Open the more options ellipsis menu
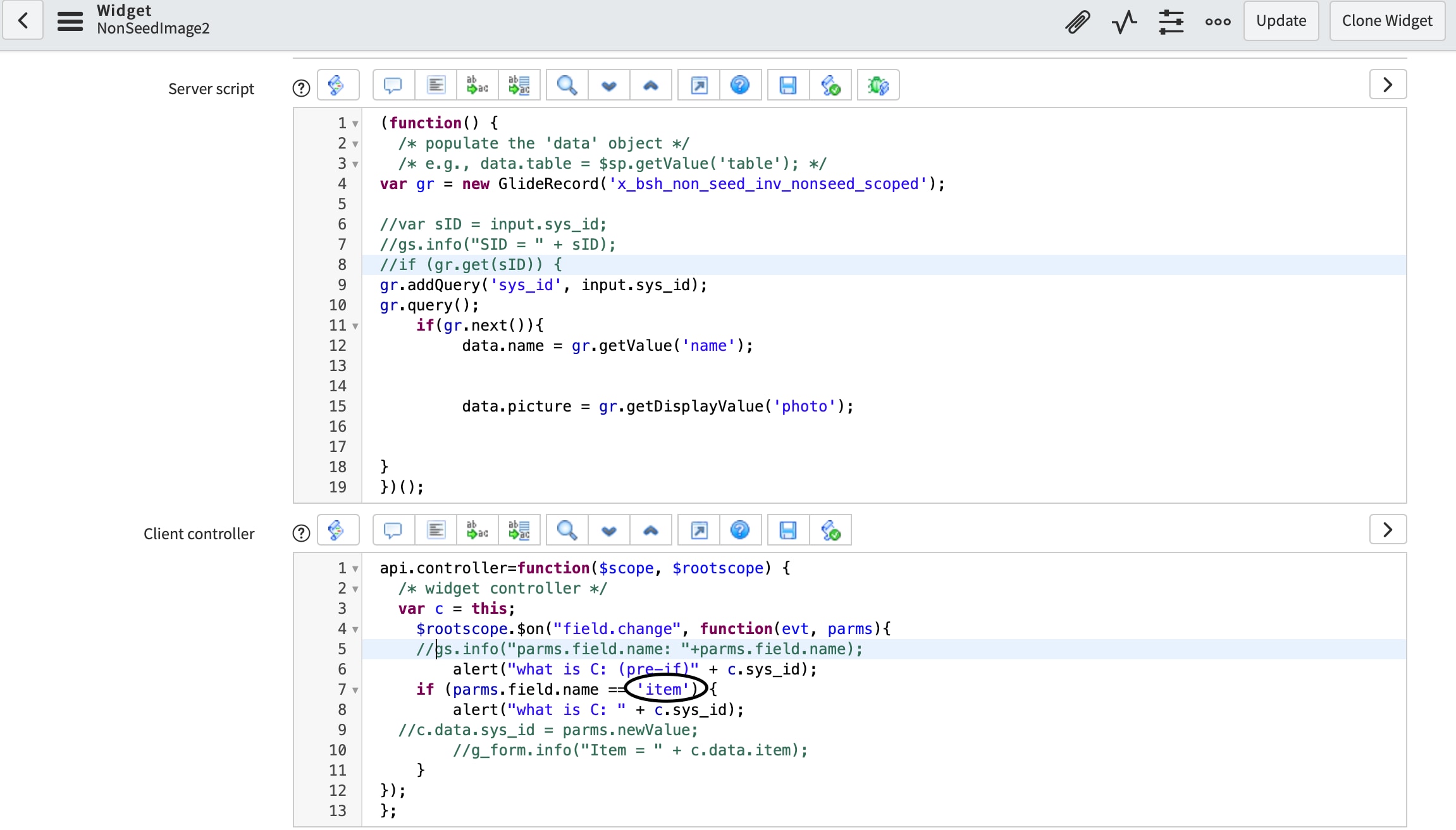 [x=1218, y=21]
